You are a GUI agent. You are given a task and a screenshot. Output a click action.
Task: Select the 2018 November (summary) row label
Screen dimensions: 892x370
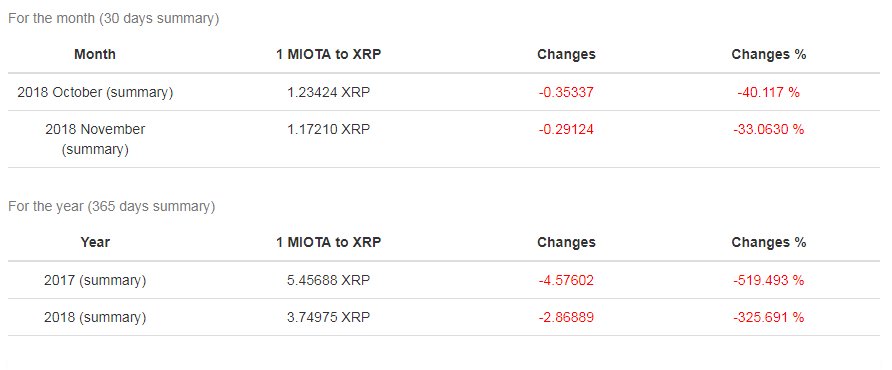(x=95, y=139)
